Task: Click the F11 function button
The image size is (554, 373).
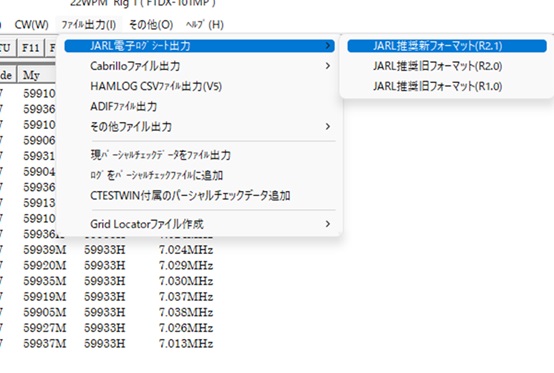Action: click(x=31, y=47)
